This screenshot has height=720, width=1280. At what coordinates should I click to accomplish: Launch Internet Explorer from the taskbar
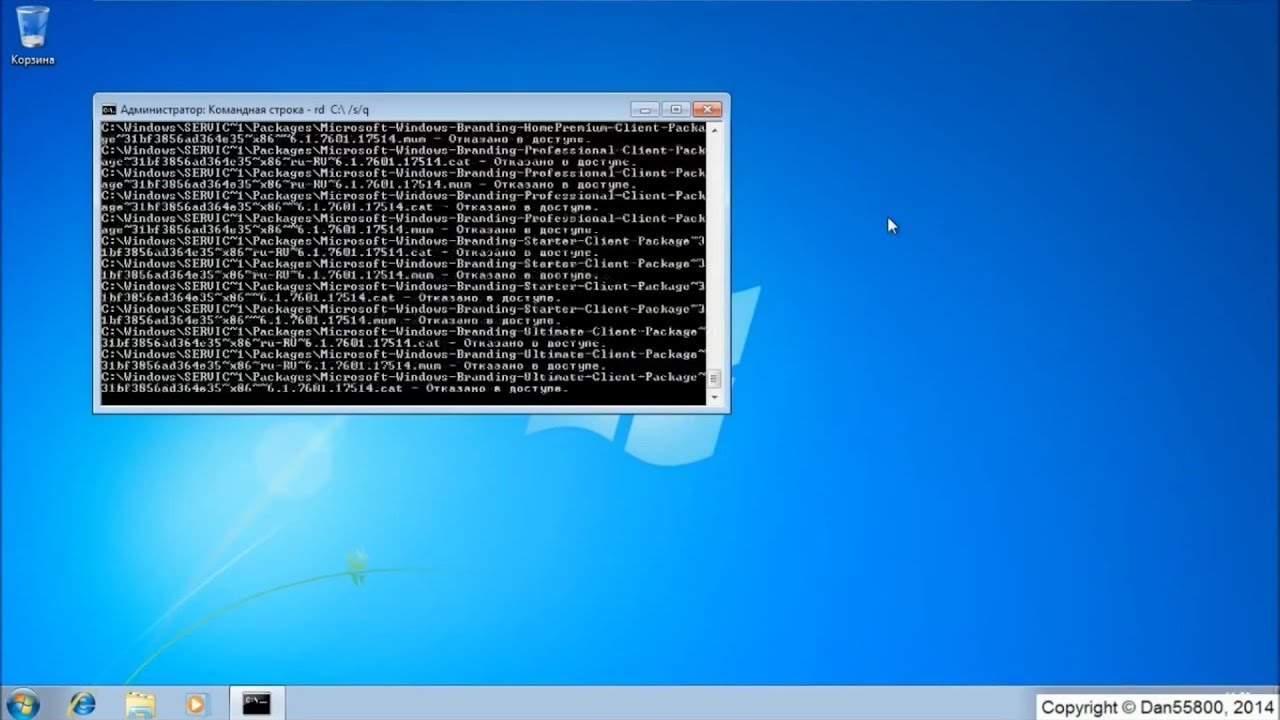point(81,704)
